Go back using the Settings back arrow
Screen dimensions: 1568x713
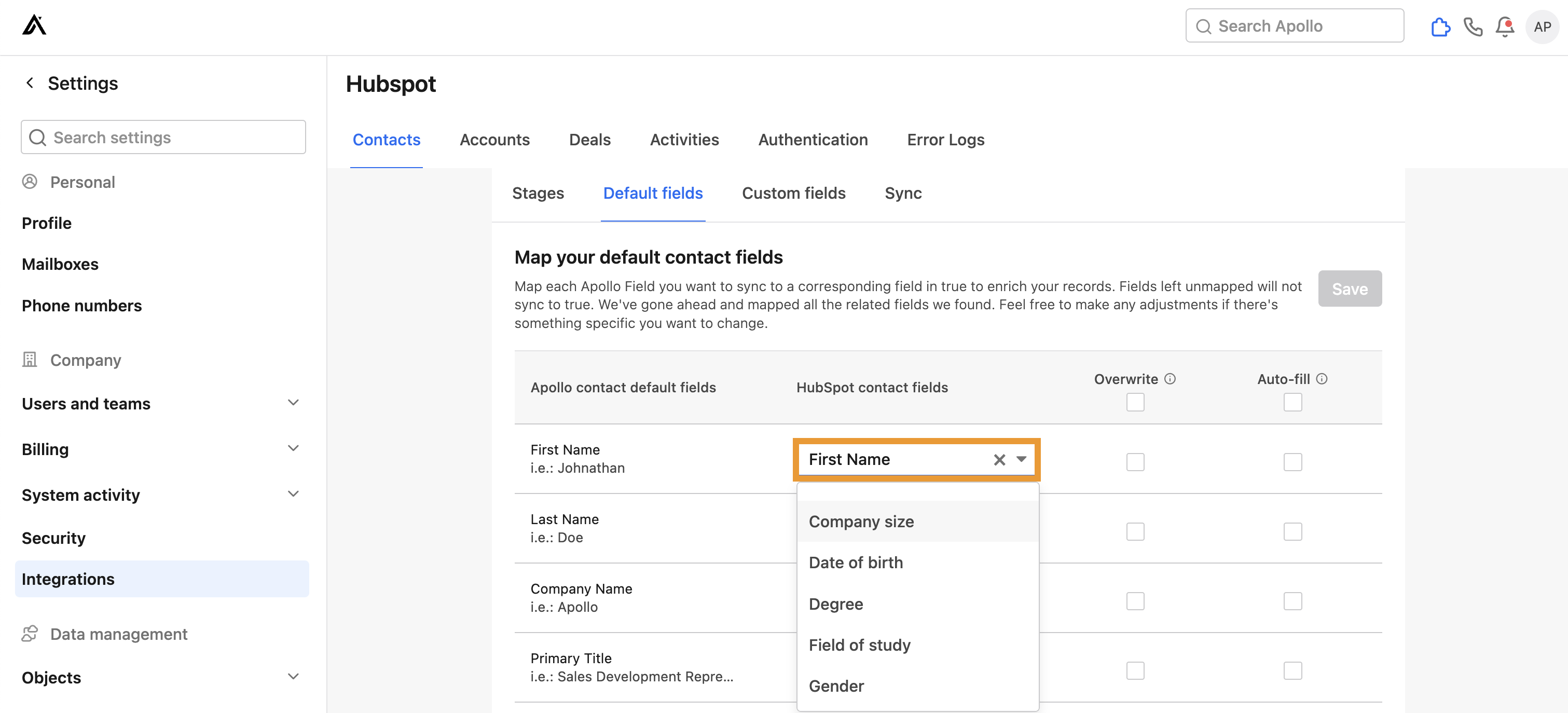click(29, 83)
